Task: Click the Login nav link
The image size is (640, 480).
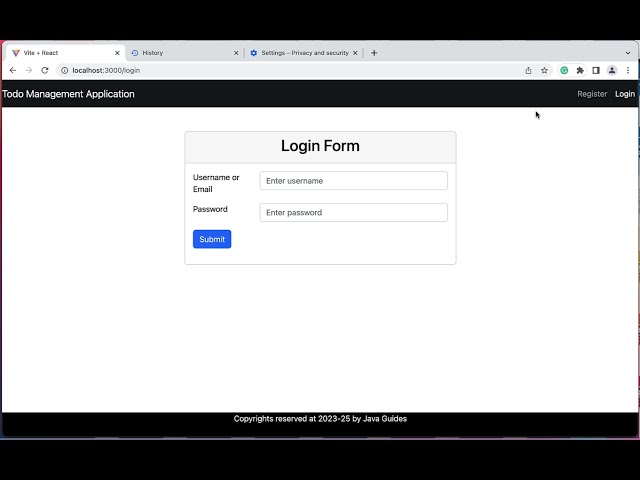Action: point(625,94)
